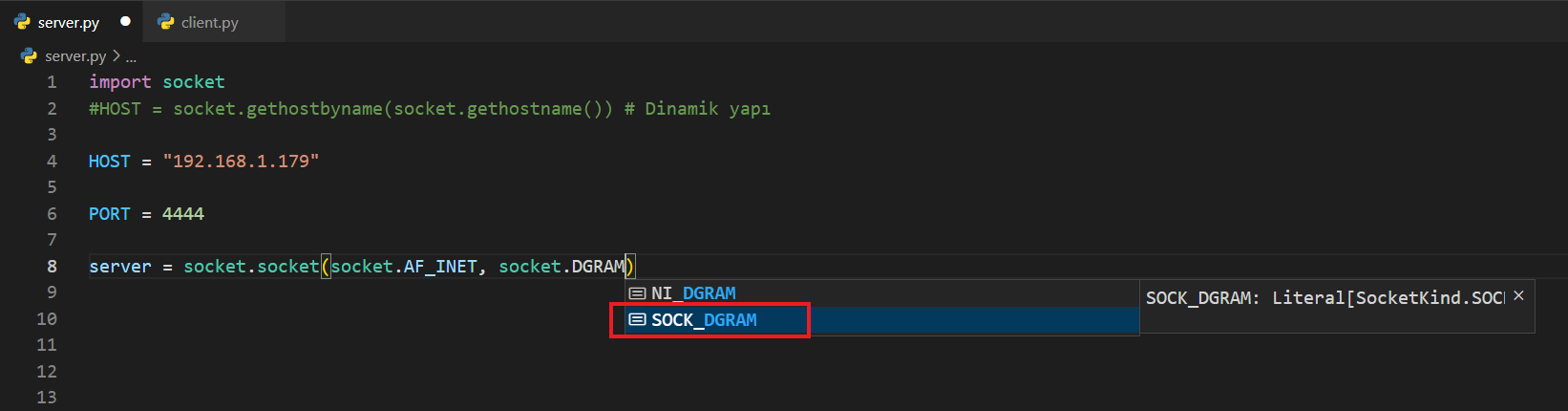Viewport: 1568px width, 411px height.
Task: Switch to the client.py tab
Action: pyautogui.click(x=209, y=22)
